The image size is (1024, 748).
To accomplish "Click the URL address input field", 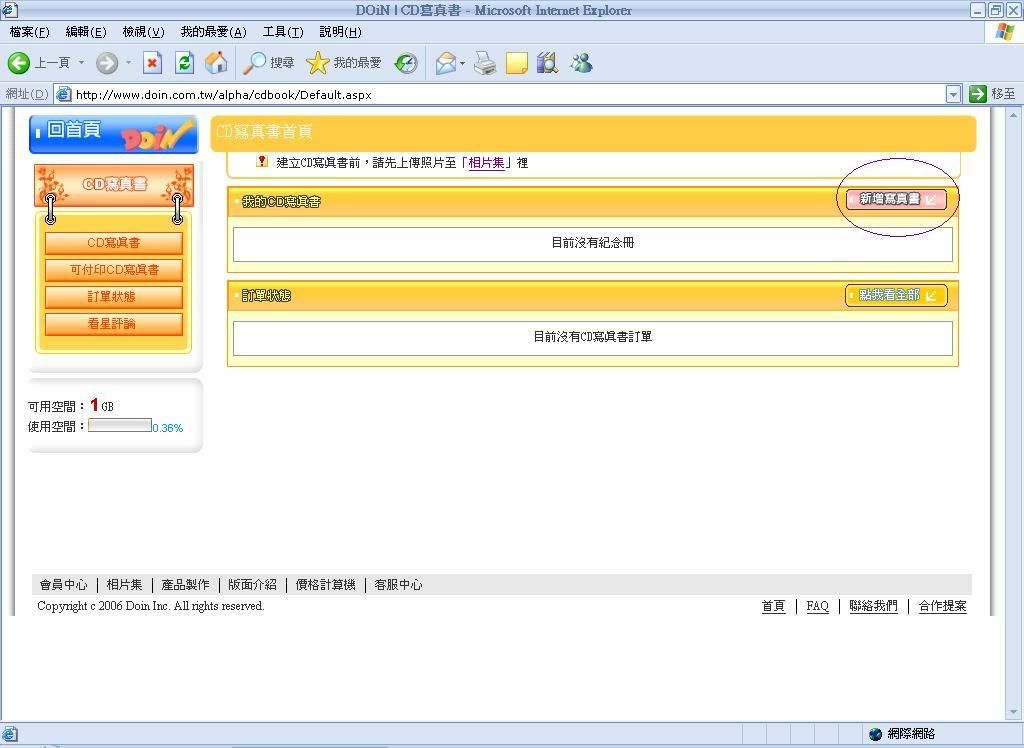I will (500, 95).
